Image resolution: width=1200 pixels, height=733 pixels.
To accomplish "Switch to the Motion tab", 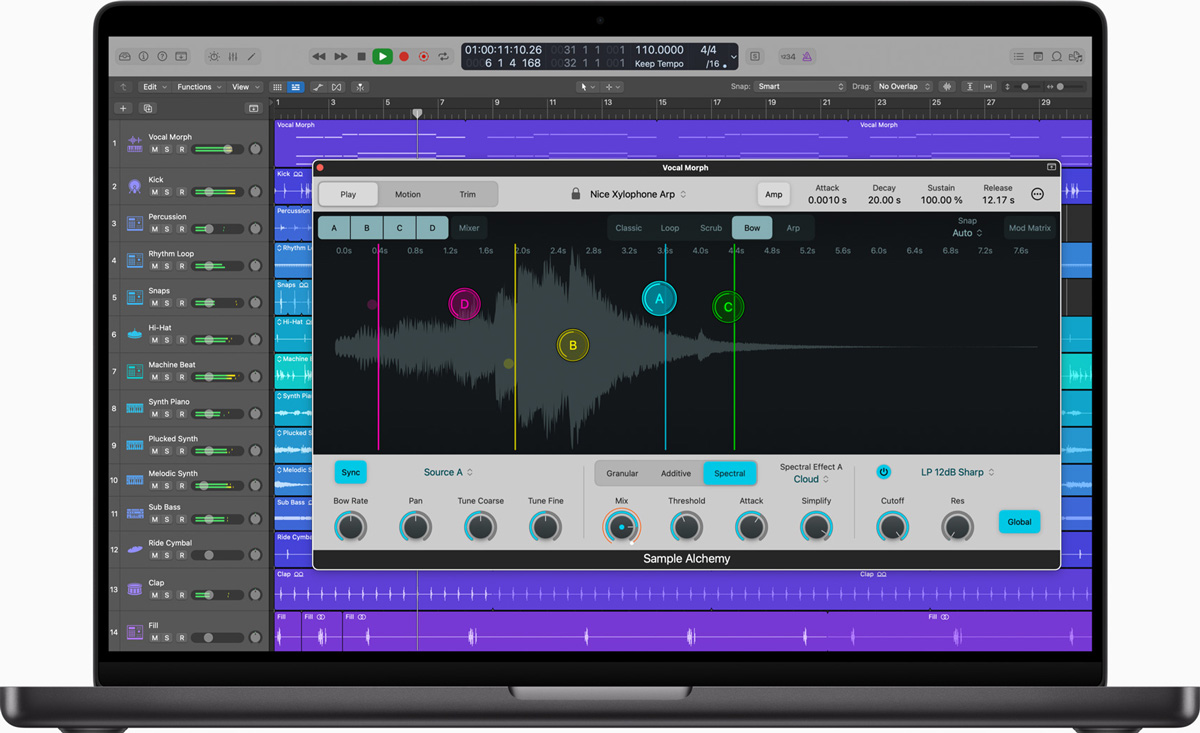I will pos(408,194).
